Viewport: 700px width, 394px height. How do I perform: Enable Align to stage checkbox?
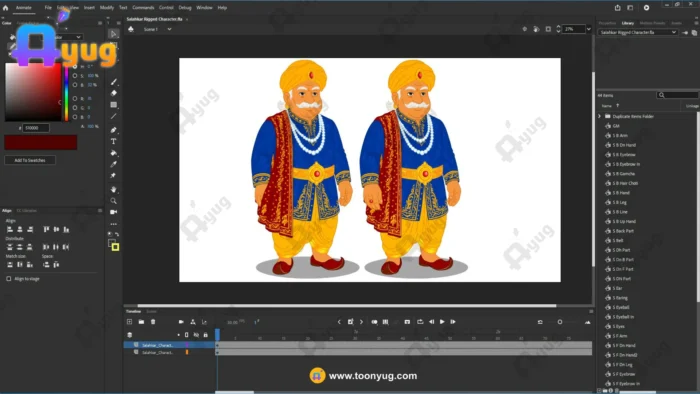[8, 279]
